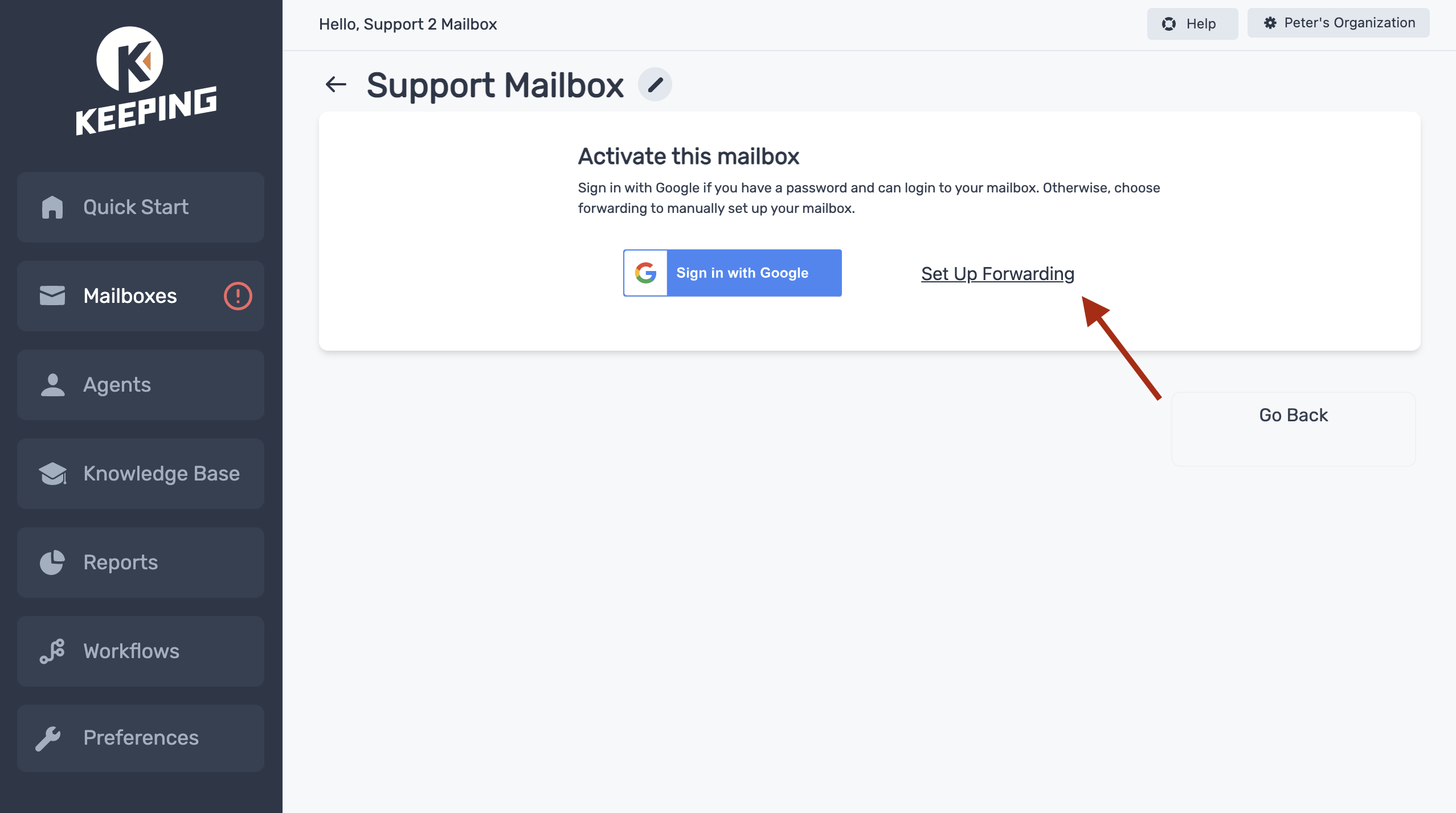Click the red alert icon on Mailboxes
1456x813 pixels.
238,296
